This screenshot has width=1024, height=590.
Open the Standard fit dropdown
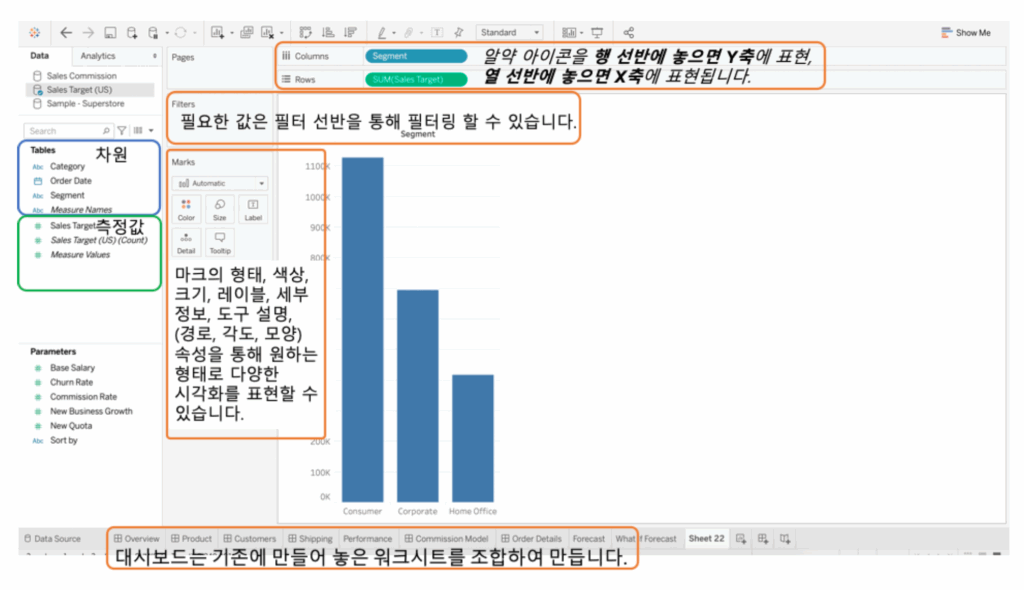click(509, 33)
